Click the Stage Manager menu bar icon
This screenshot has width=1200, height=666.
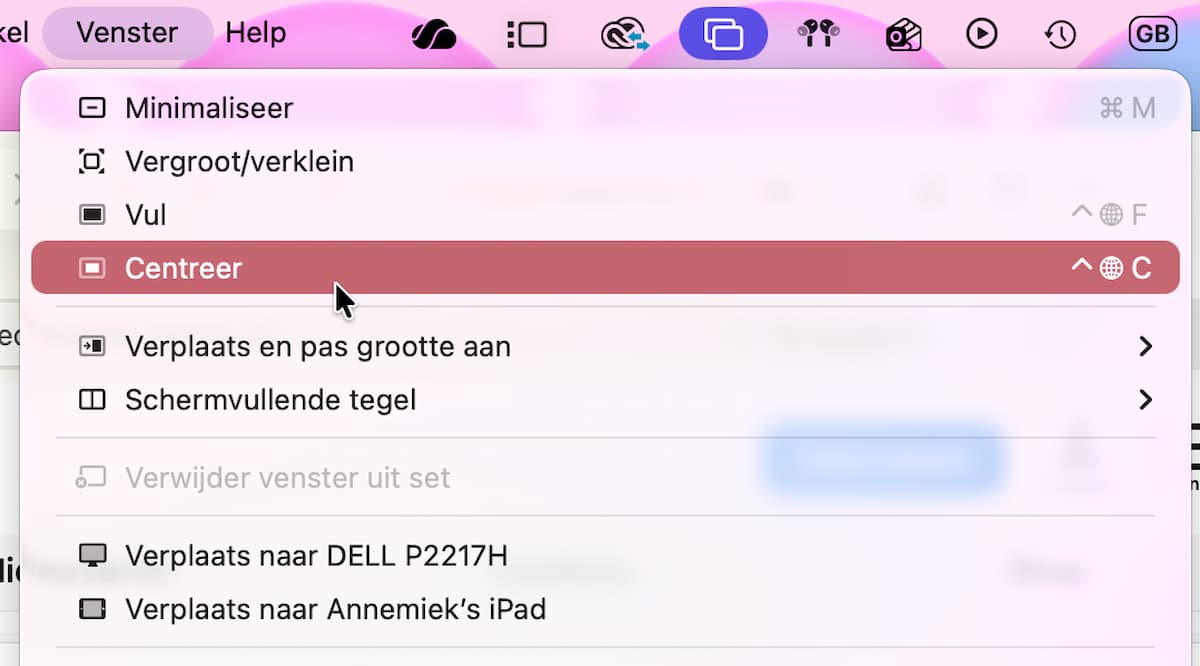pyautogui.click(x=527, y=35)
